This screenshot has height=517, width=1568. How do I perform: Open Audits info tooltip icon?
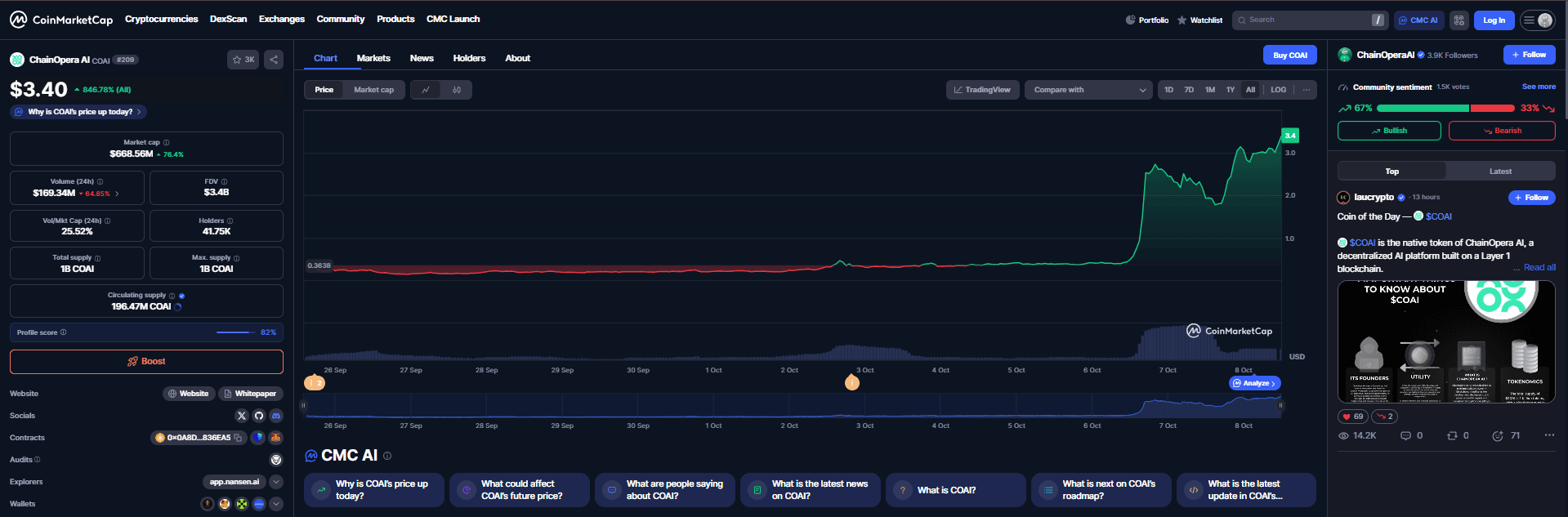point(37,460)
